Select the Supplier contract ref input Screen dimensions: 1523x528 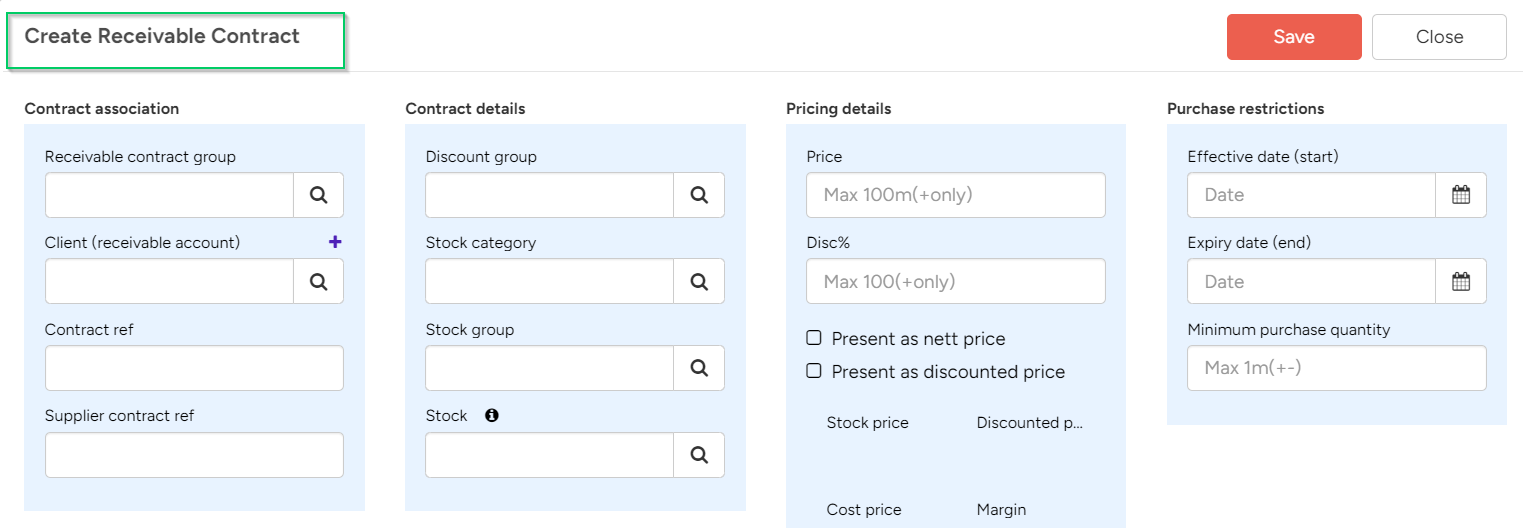click(x=194, y=455)
